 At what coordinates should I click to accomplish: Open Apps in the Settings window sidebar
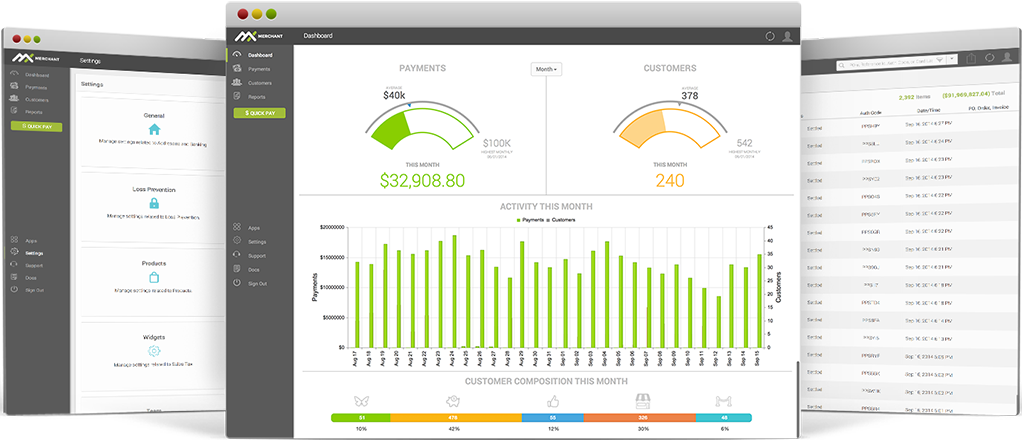(31, 241)
